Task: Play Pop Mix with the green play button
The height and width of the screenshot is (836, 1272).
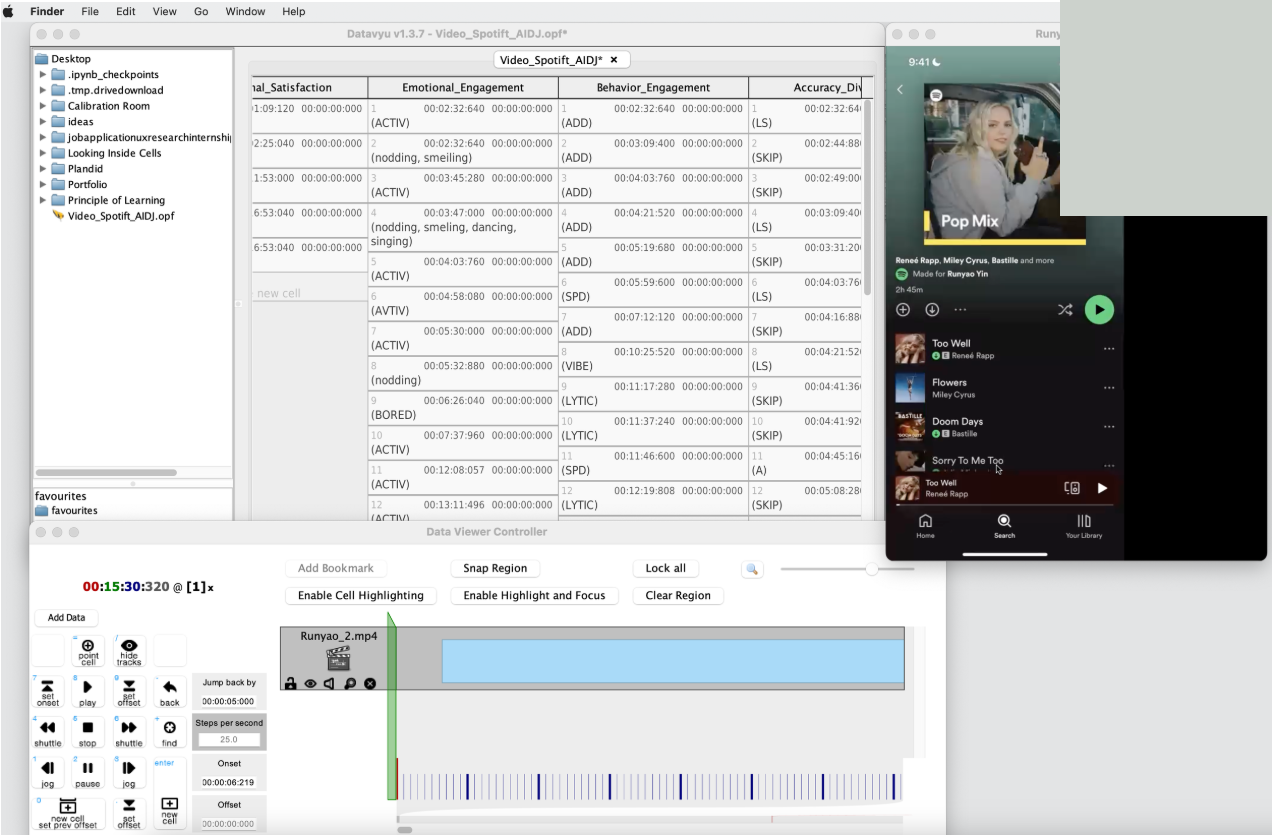Action: click(1099, 309)
